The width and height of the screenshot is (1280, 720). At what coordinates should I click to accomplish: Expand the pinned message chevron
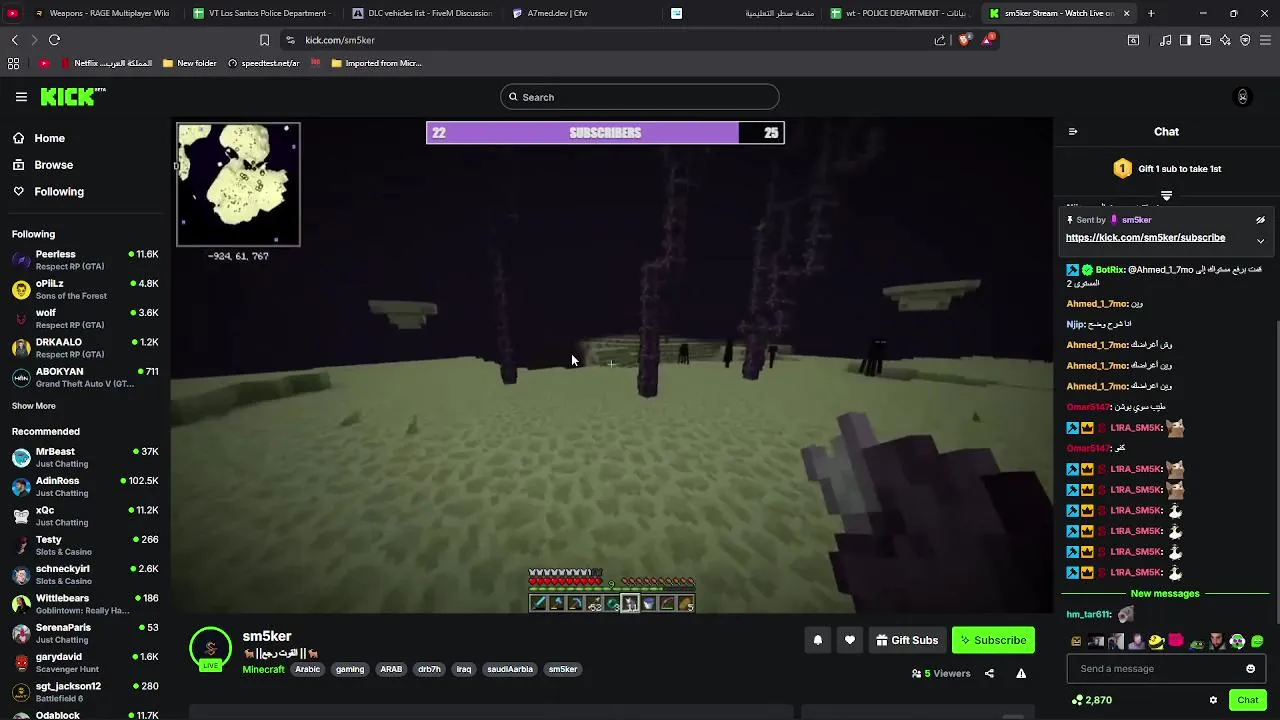(1260, 241)
